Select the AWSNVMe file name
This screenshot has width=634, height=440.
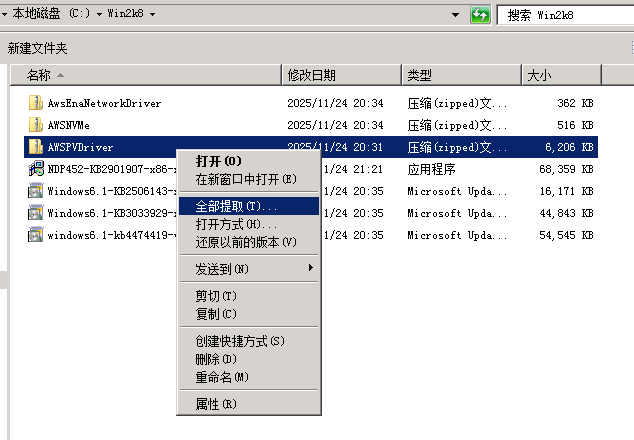coord(69,125)
